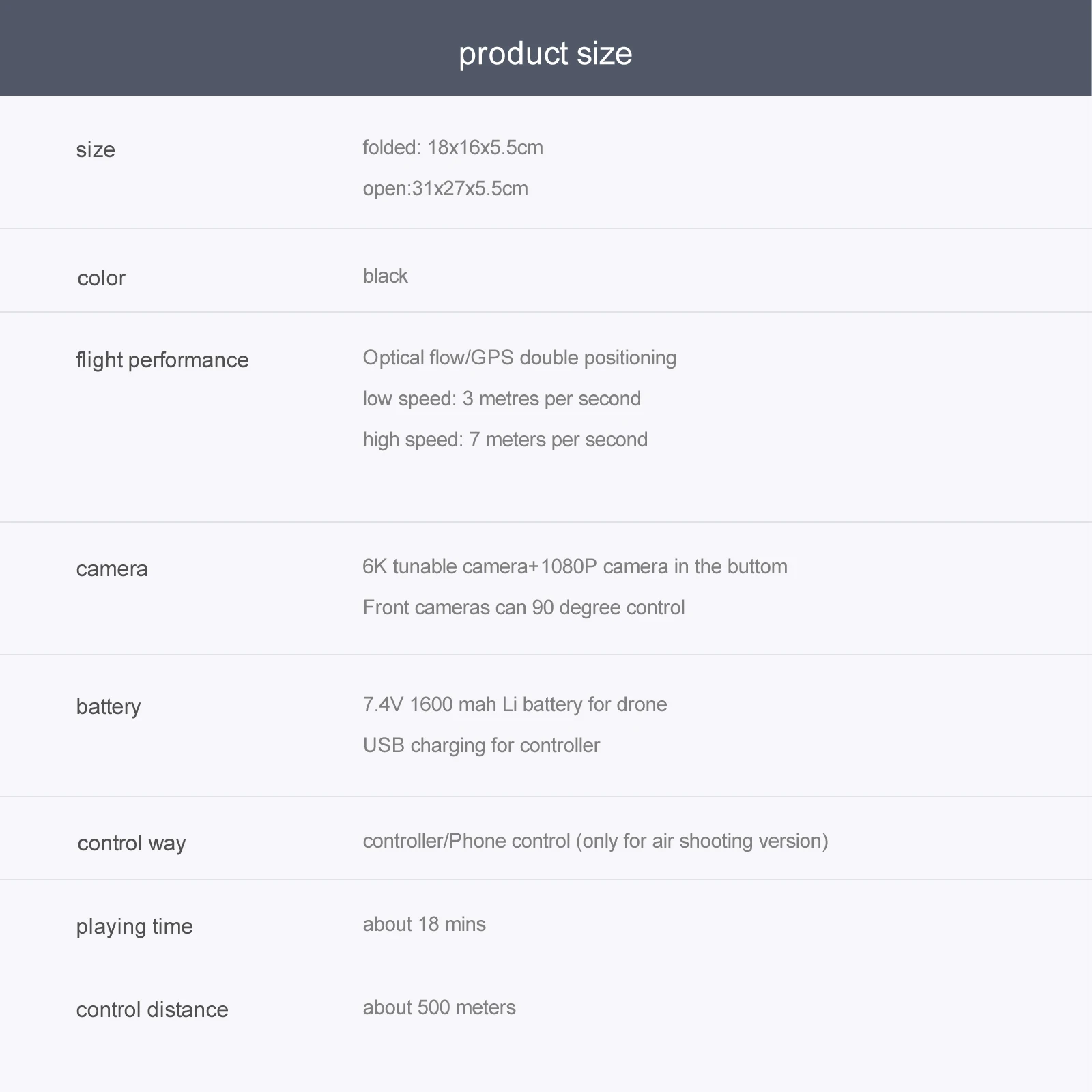The width and height of the screenshot is (1092, 1092).
Task: Click the 7.4V 1600 mah battery text
Action: point(515,704)
